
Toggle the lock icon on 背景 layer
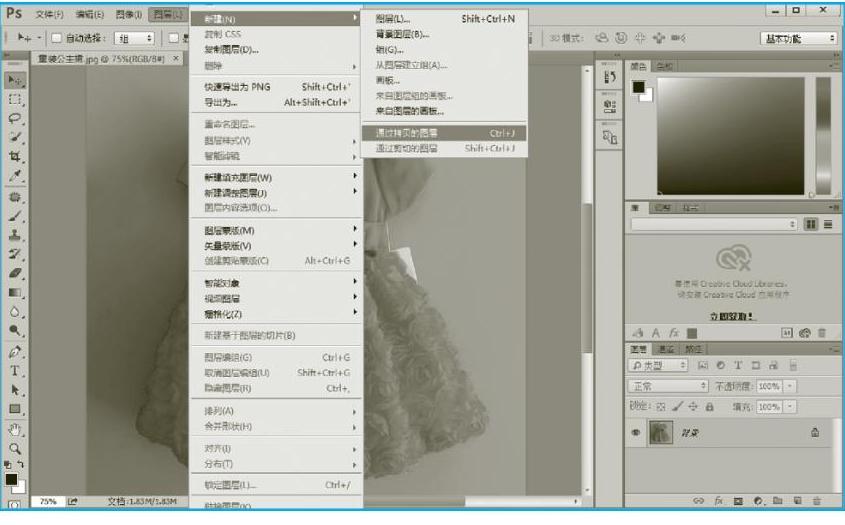tap(815, 432)
